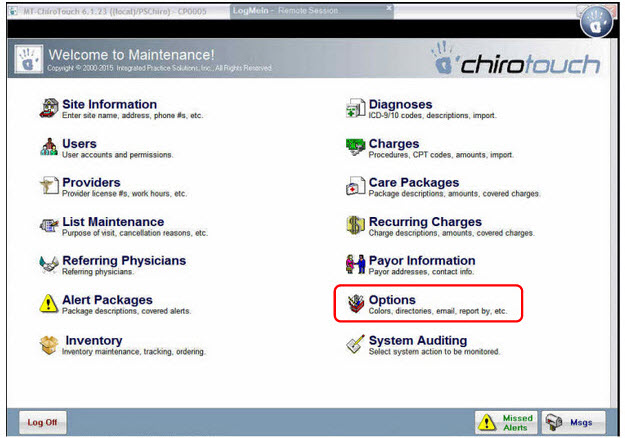
Task: Click the System Auditing checkmark pencil icon
Action: [356, 344]
